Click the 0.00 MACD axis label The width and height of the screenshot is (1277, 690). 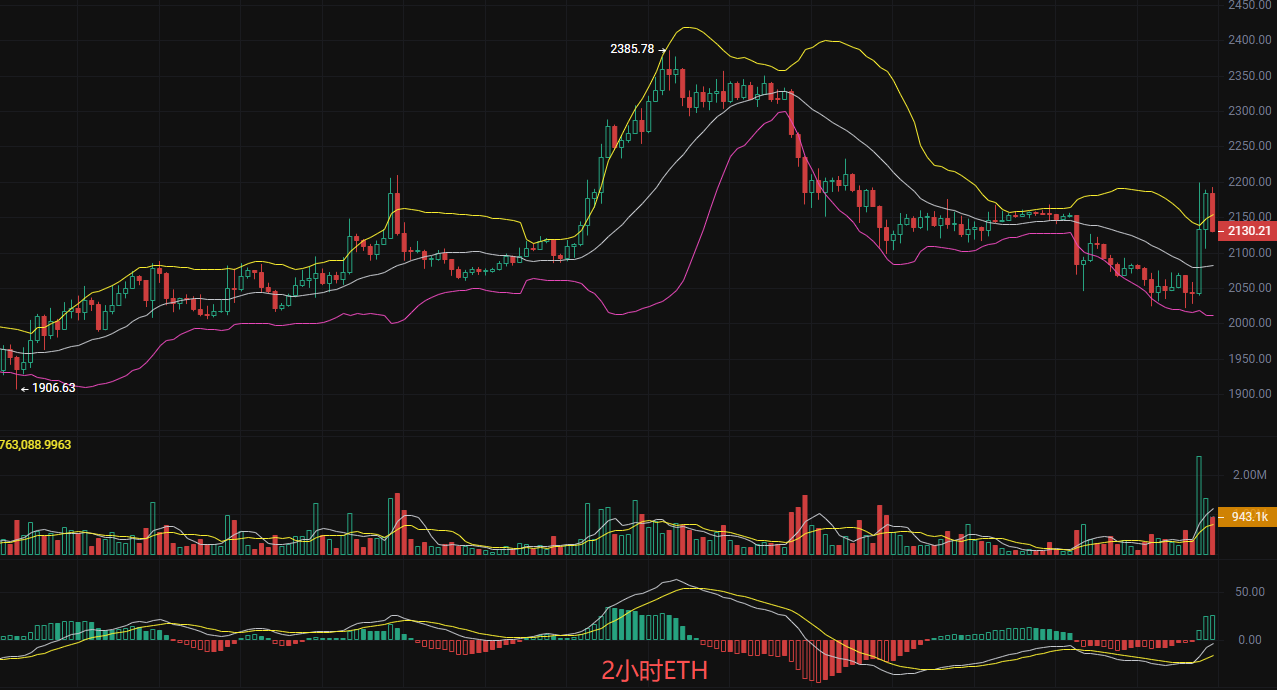1251,640
